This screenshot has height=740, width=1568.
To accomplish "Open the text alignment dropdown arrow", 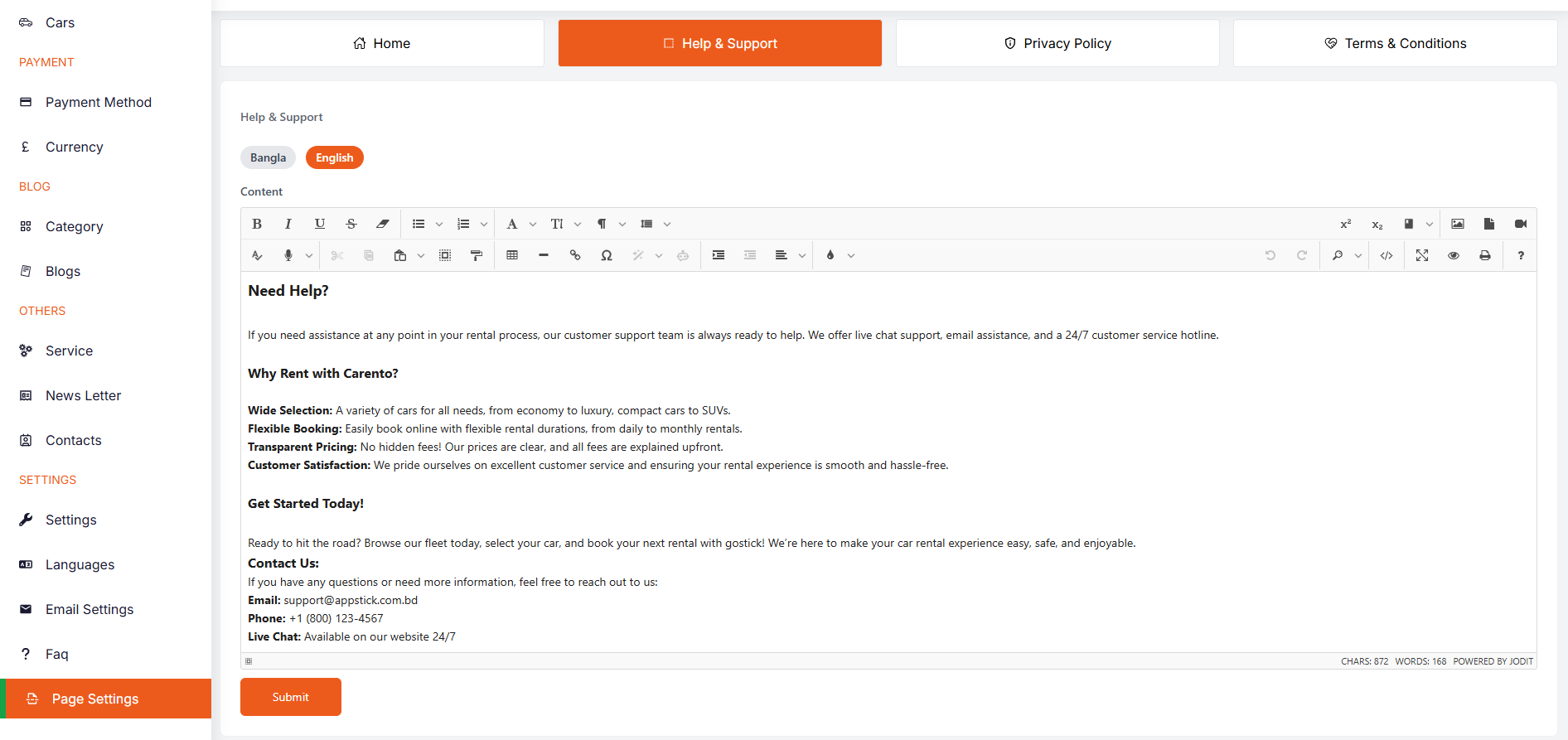I will point(802,256).
